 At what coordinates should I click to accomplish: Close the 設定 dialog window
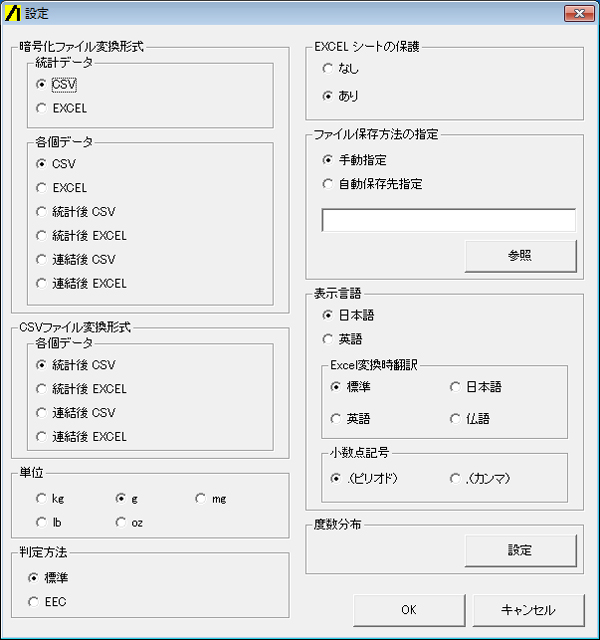pyautogui.click(x=579, y=13)
